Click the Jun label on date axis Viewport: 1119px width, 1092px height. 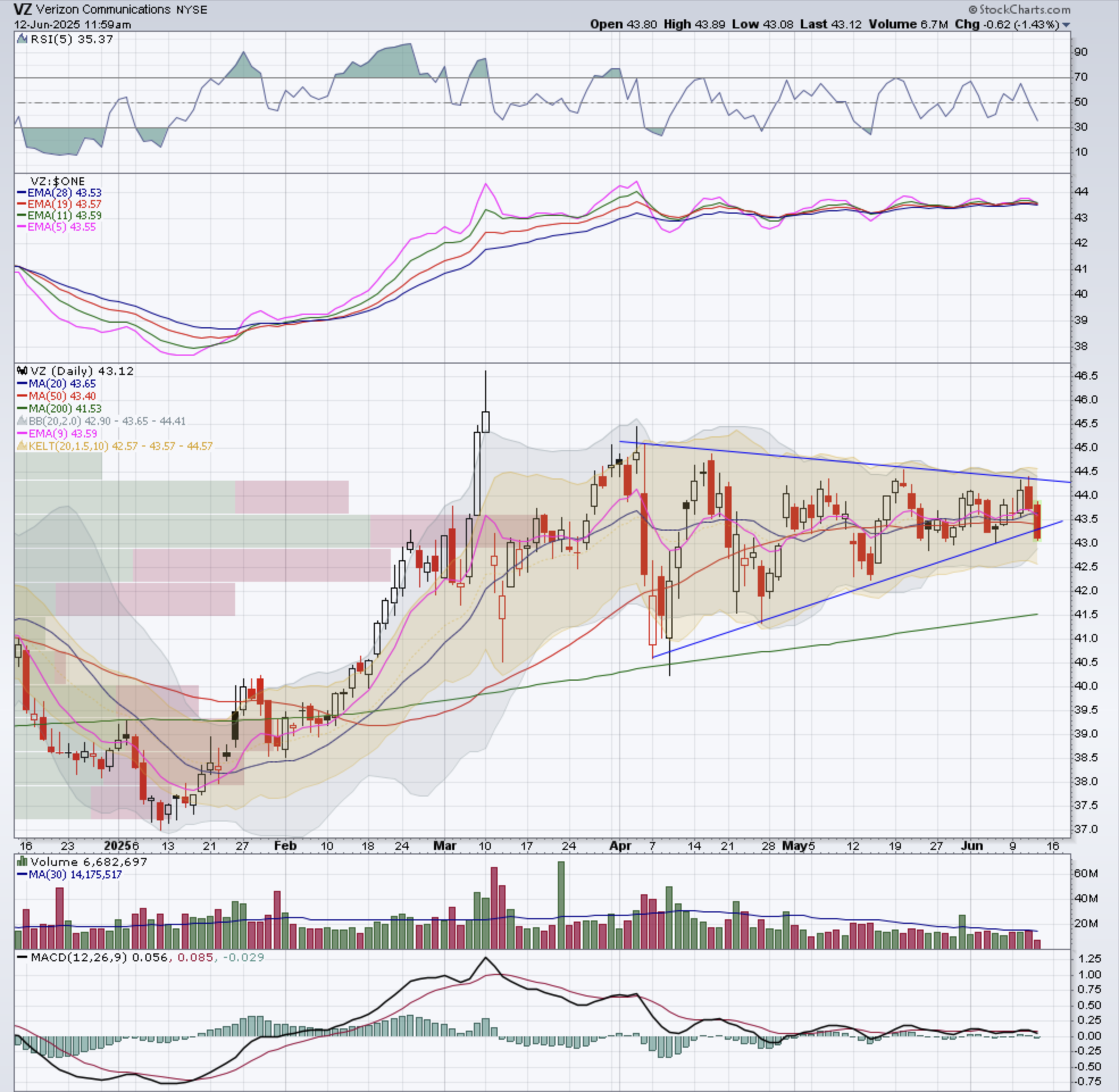pos(972,845)
